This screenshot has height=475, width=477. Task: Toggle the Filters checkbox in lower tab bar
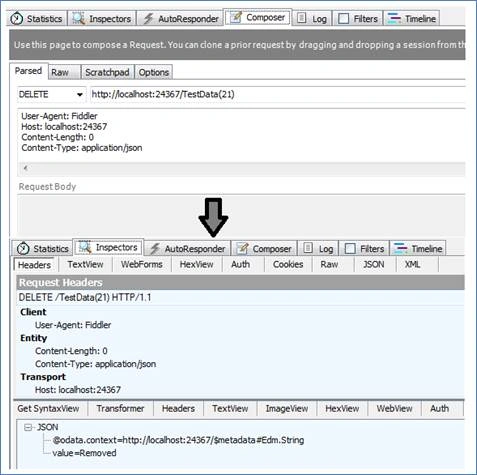coord(350,249)
